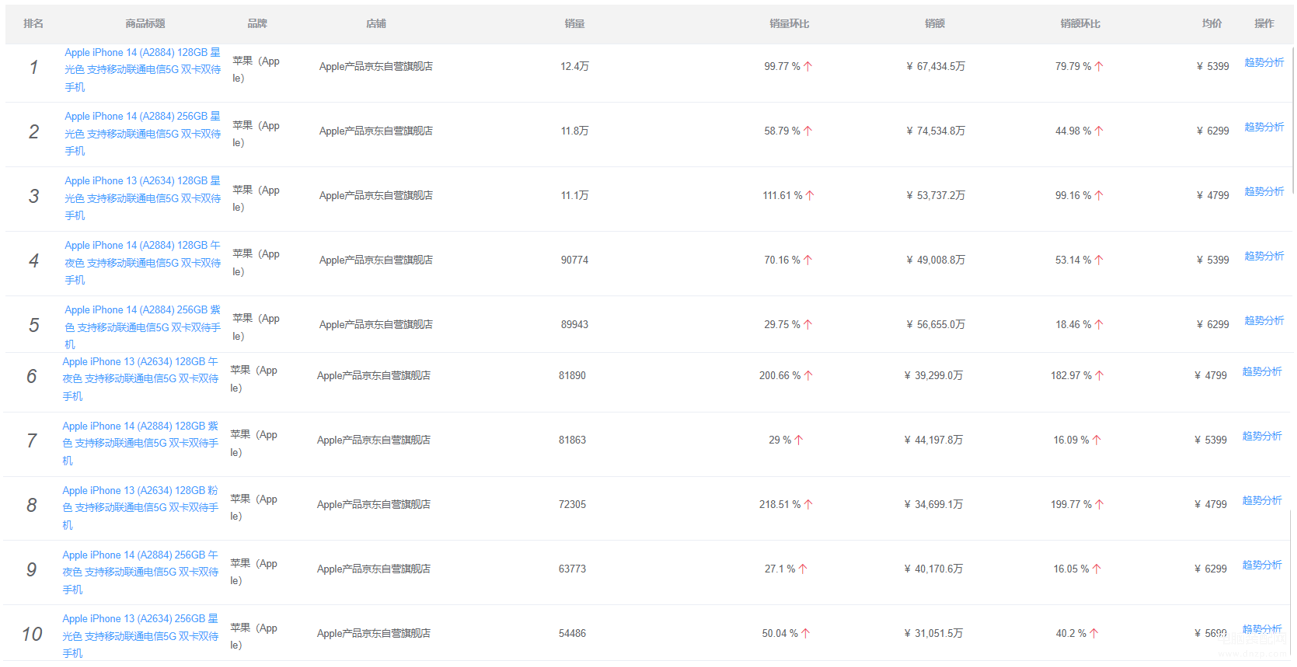Image resolution: width=1297 pixels, height=667 pixels.
Task: Select the sales cell 90774
Action: point(574,260)
